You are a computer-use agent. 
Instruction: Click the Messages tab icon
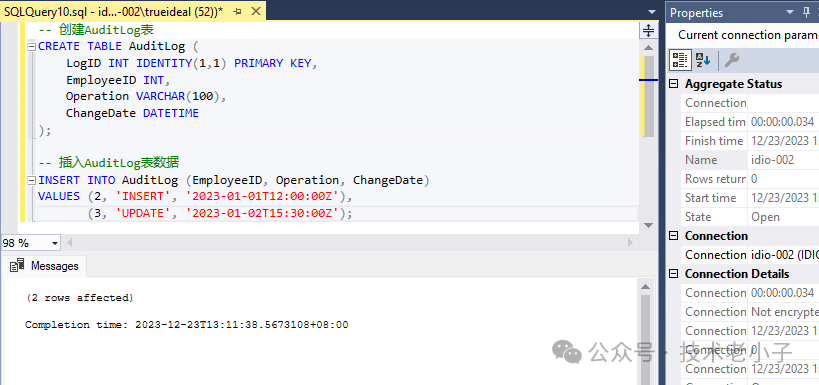[x=17, y=265]
